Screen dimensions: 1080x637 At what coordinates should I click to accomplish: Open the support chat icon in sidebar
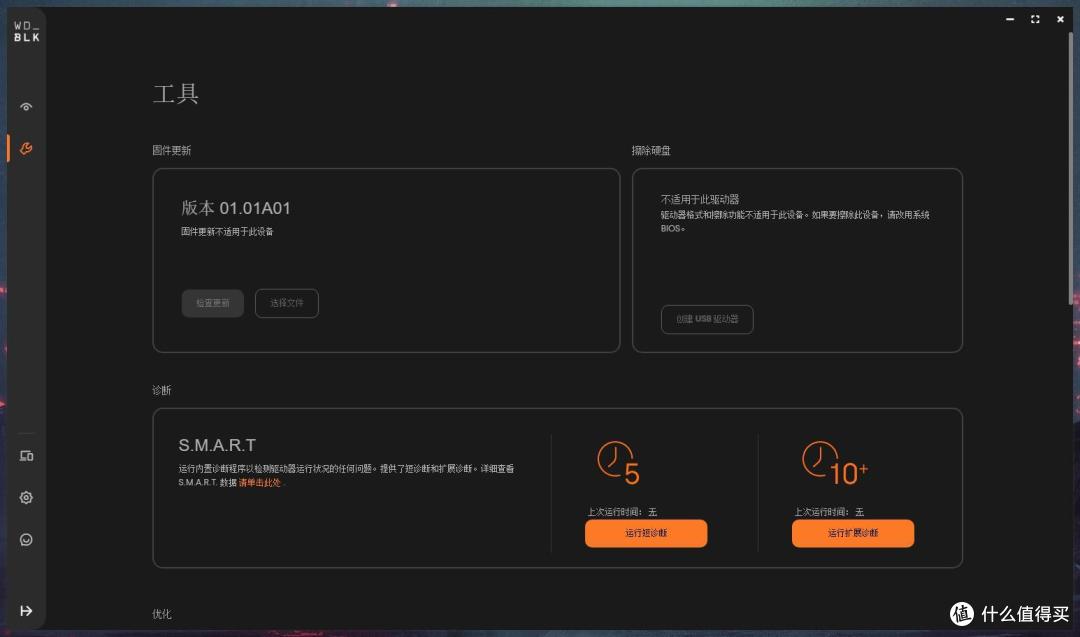tap(26, 539)
